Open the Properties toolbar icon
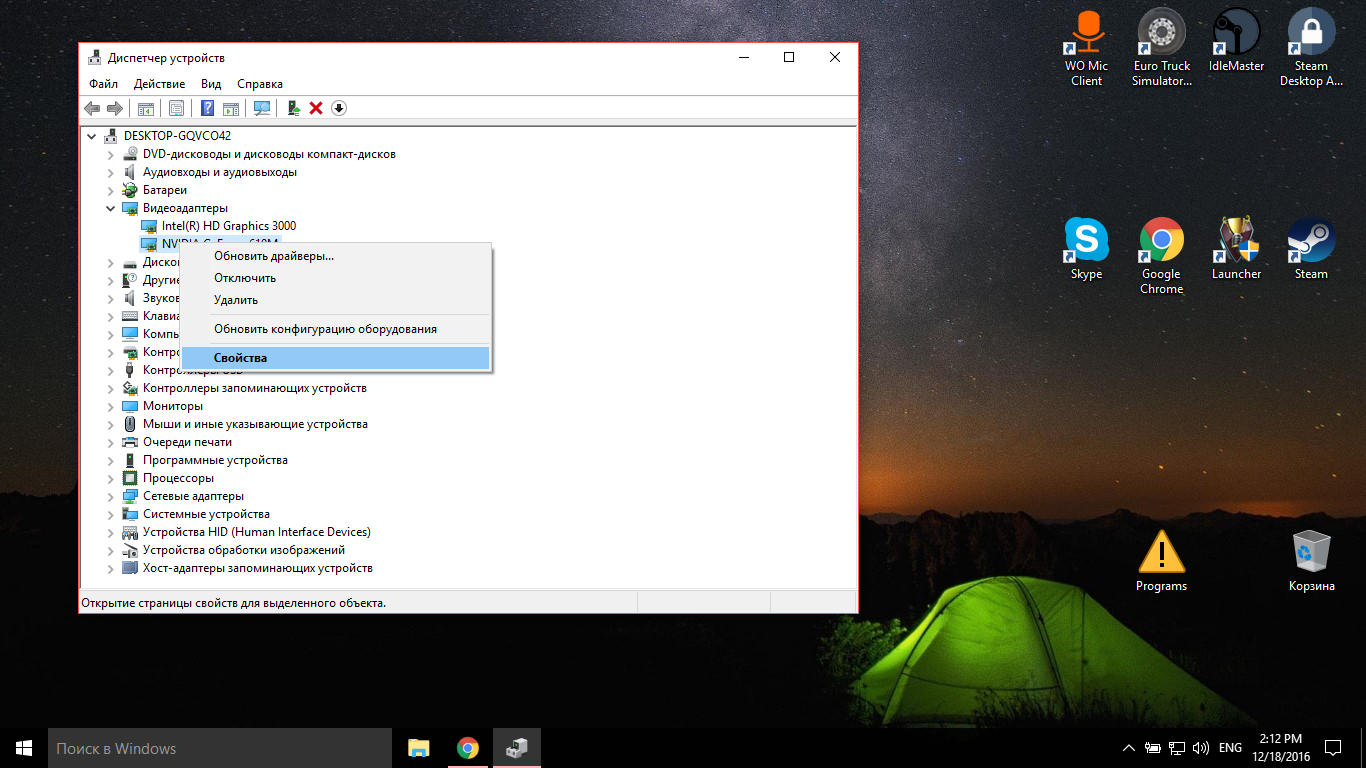 point(176,108)
